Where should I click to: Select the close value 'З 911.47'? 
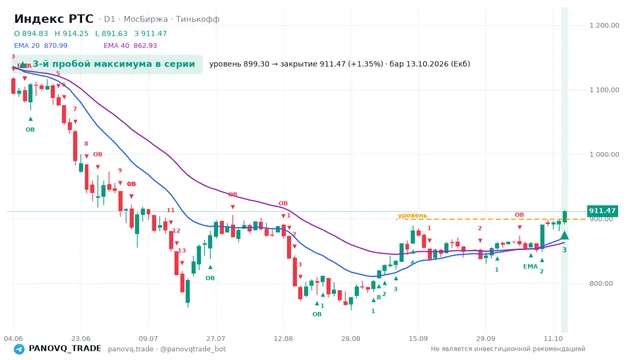coord(151,33)
